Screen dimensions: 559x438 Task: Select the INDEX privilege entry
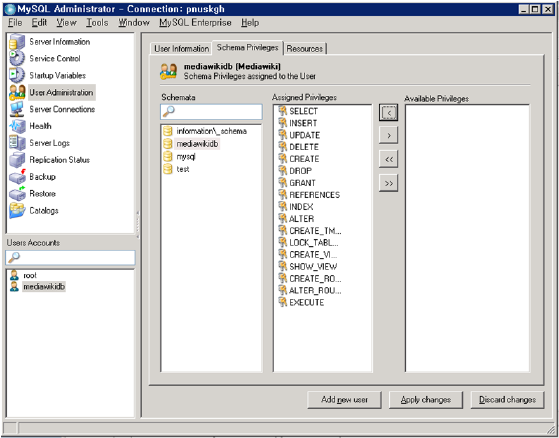[x=296, y=207]
